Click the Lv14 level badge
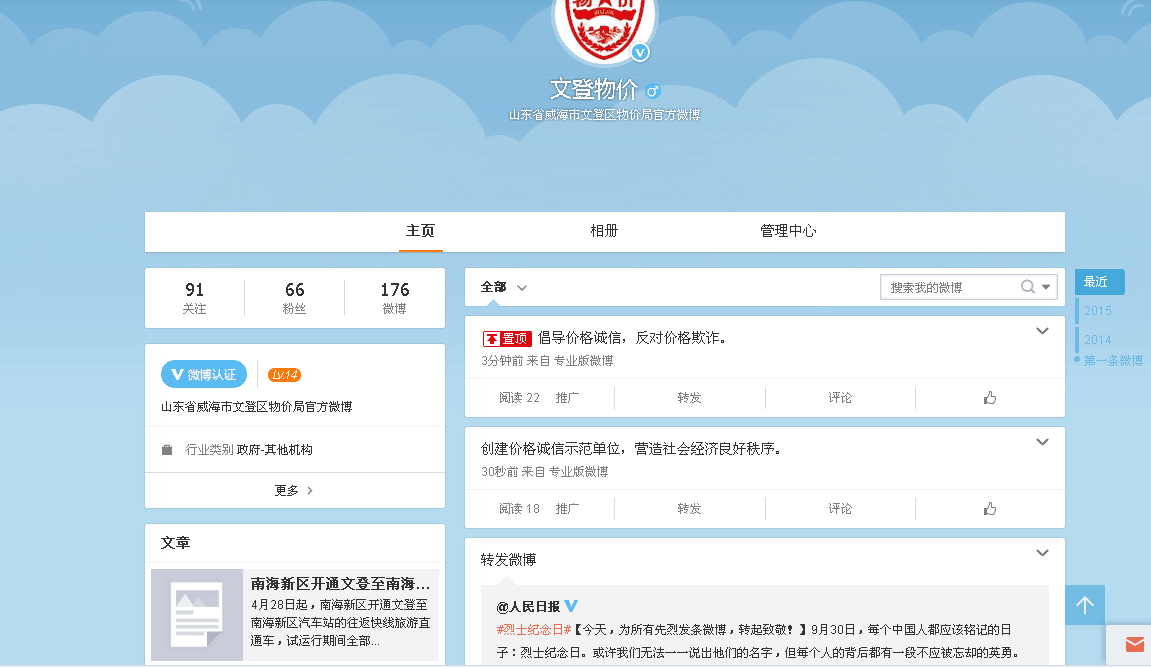The height and width of the screenshot is (667, 1151). point(285,375)
